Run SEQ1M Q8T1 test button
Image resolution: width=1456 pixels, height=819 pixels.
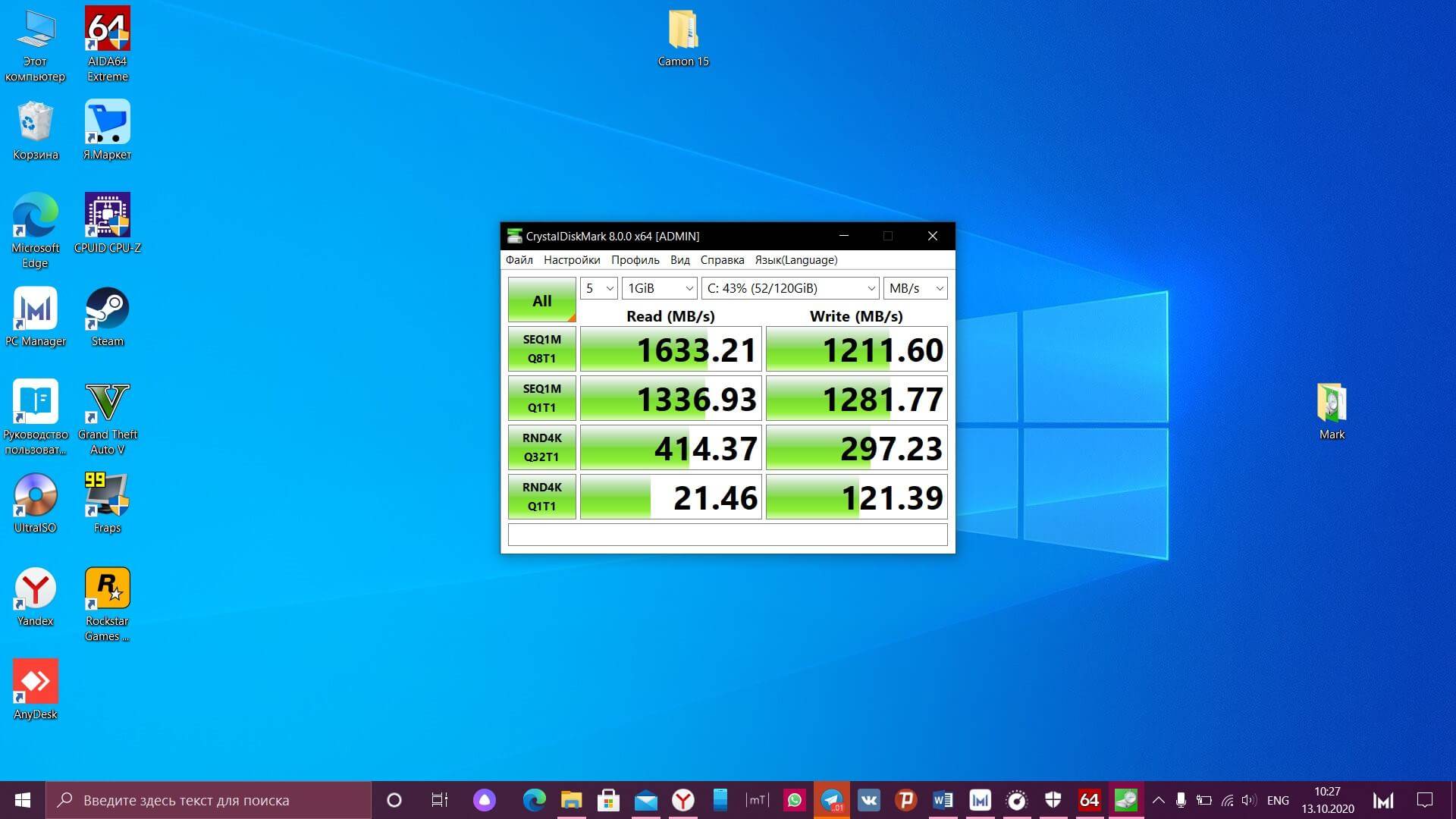(x=541, y=349)
